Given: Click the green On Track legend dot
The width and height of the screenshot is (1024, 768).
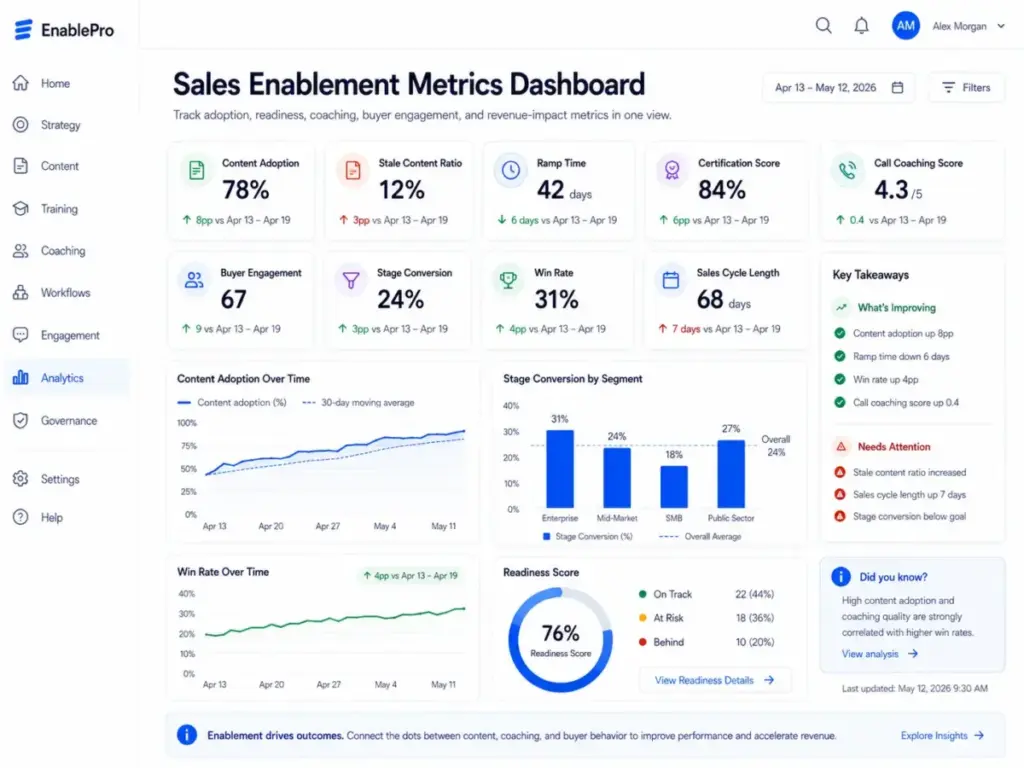Looking at the screenshot, I should [643, 594].
